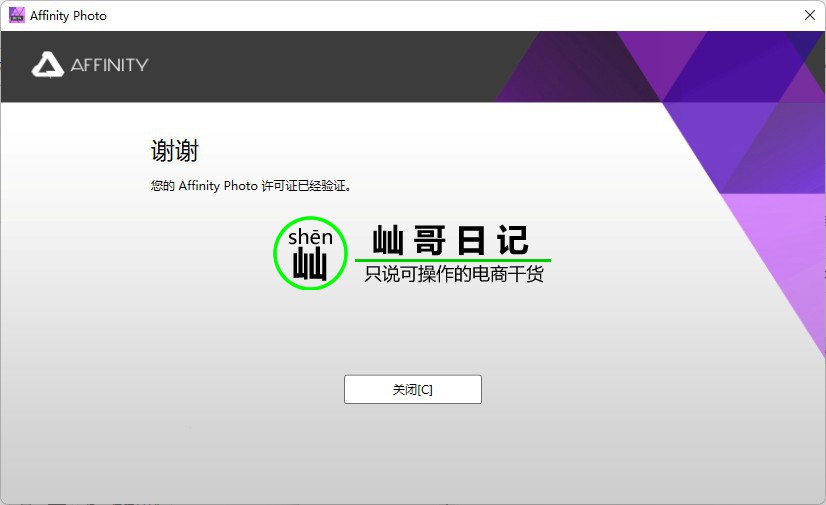Click the Affinity triangle logo in banner
The height and width of the screenshot is (505, 826).
[47, 65]
